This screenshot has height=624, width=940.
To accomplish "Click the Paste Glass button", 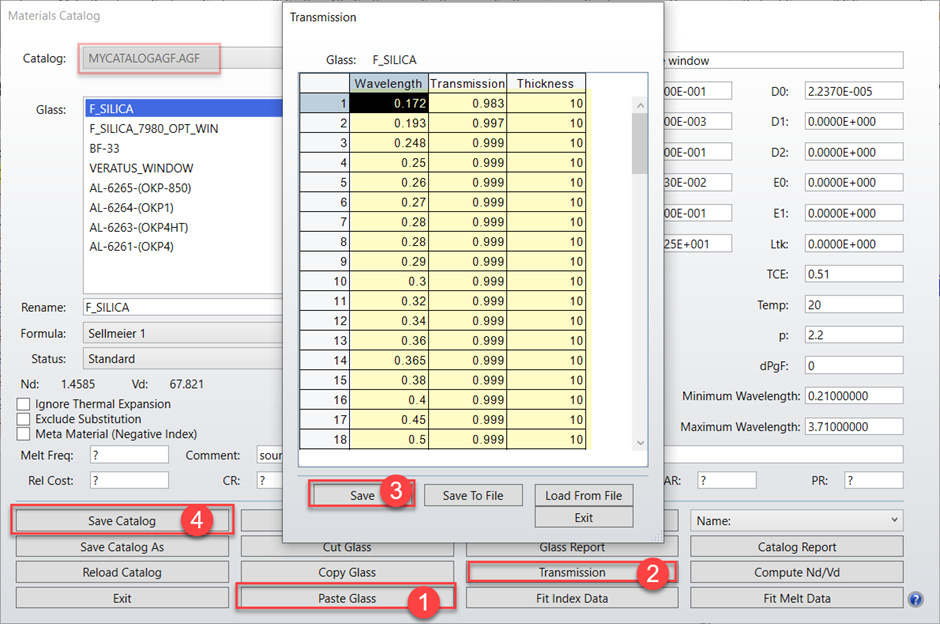I will 346,596.
